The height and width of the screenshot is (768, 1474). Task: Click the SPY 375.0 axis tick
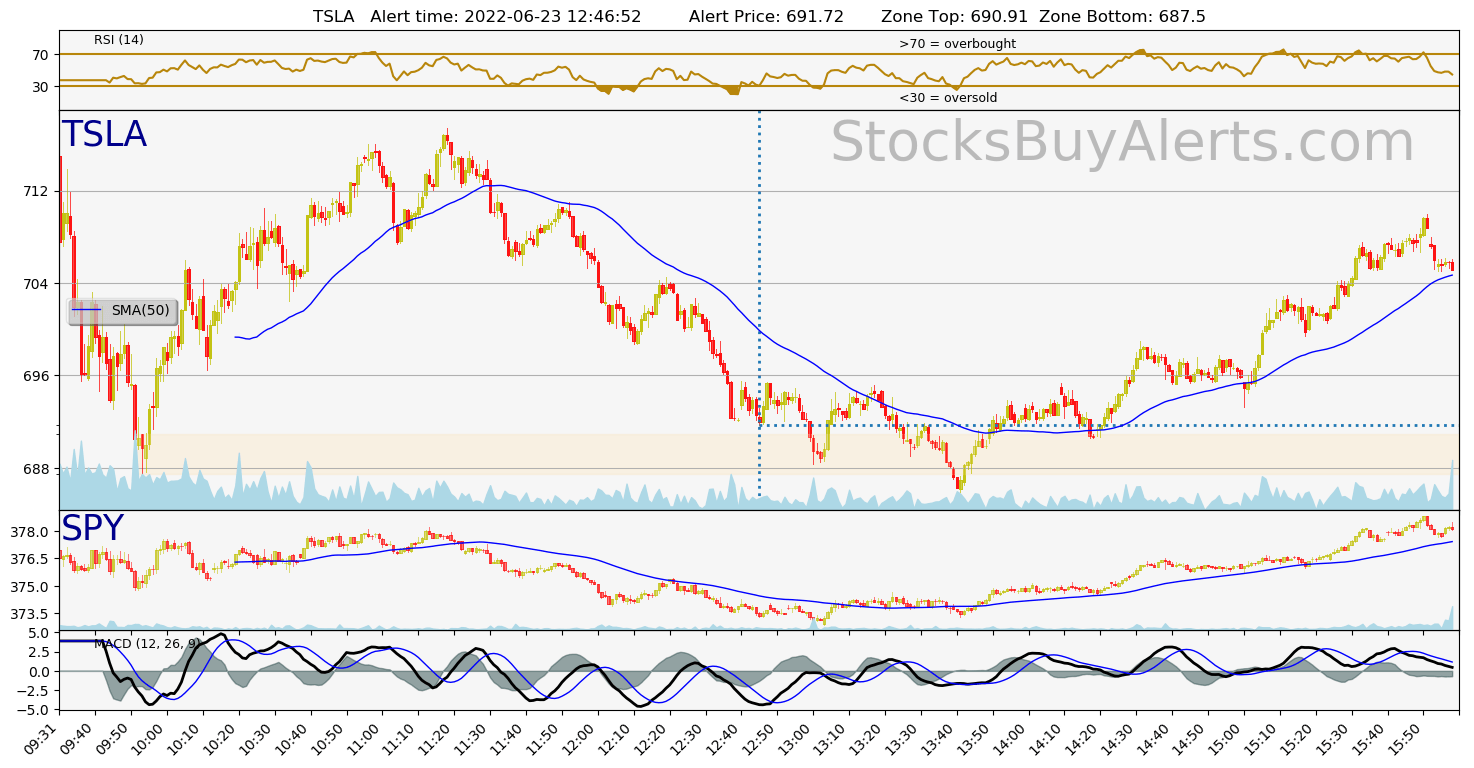pyautogui.click(x=31, y=587)
